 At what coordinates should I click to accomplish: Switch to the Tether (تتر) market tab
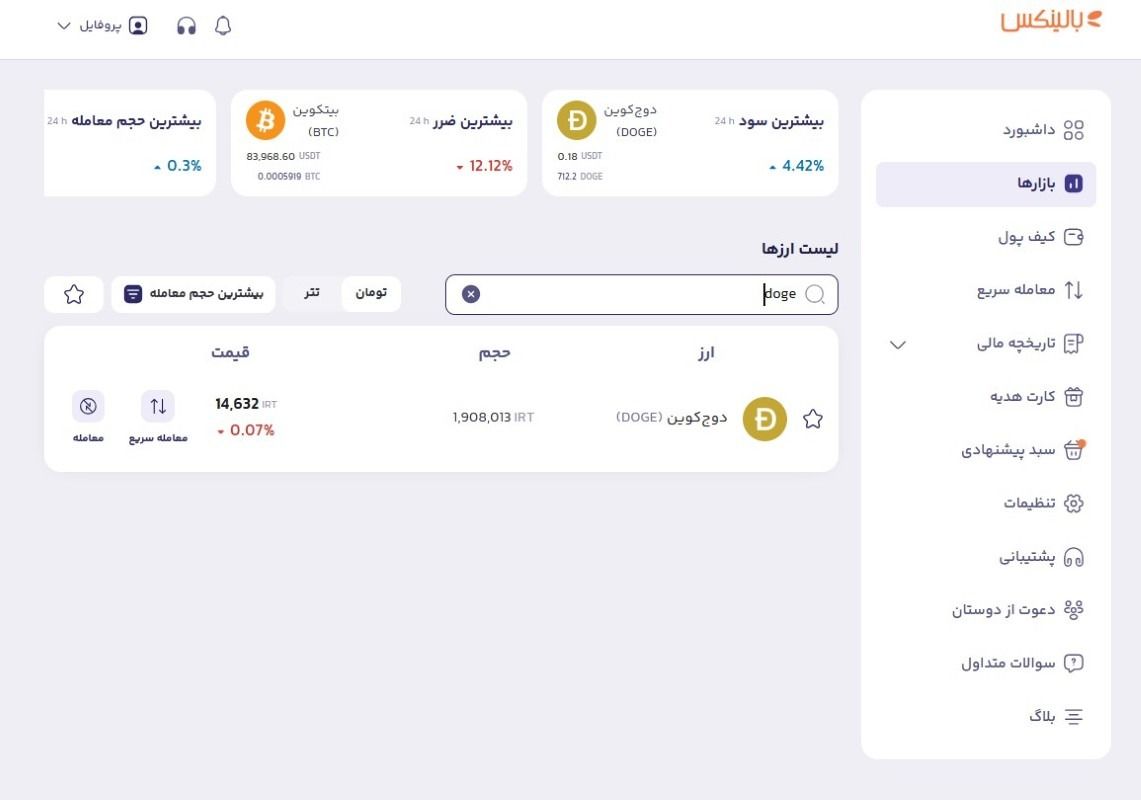(311, 293)
